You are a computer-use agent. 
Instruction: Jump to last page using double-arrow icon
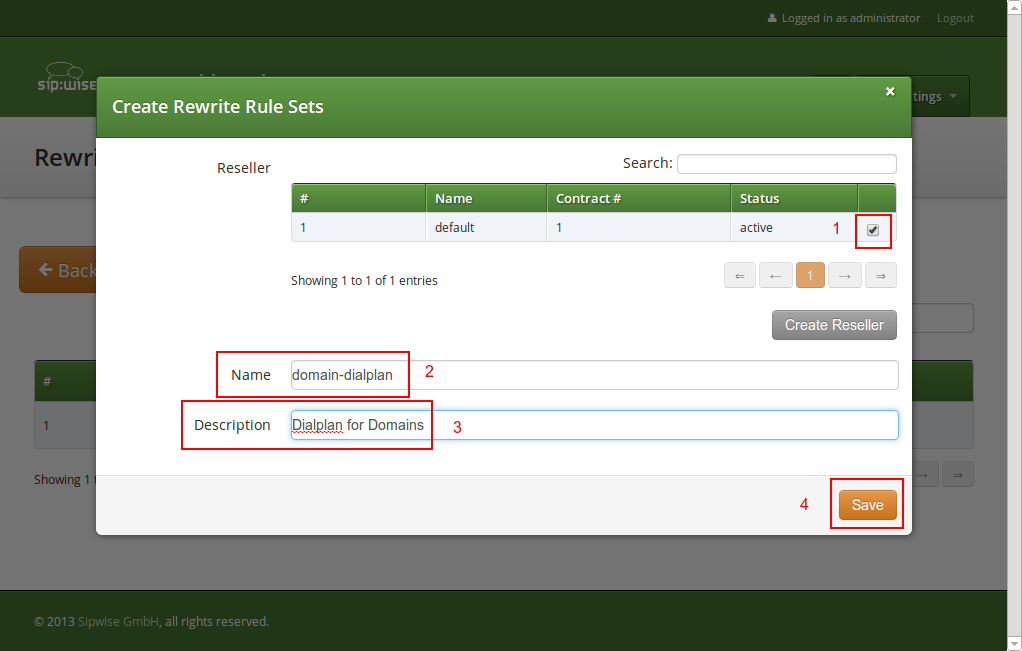point(880,275)
